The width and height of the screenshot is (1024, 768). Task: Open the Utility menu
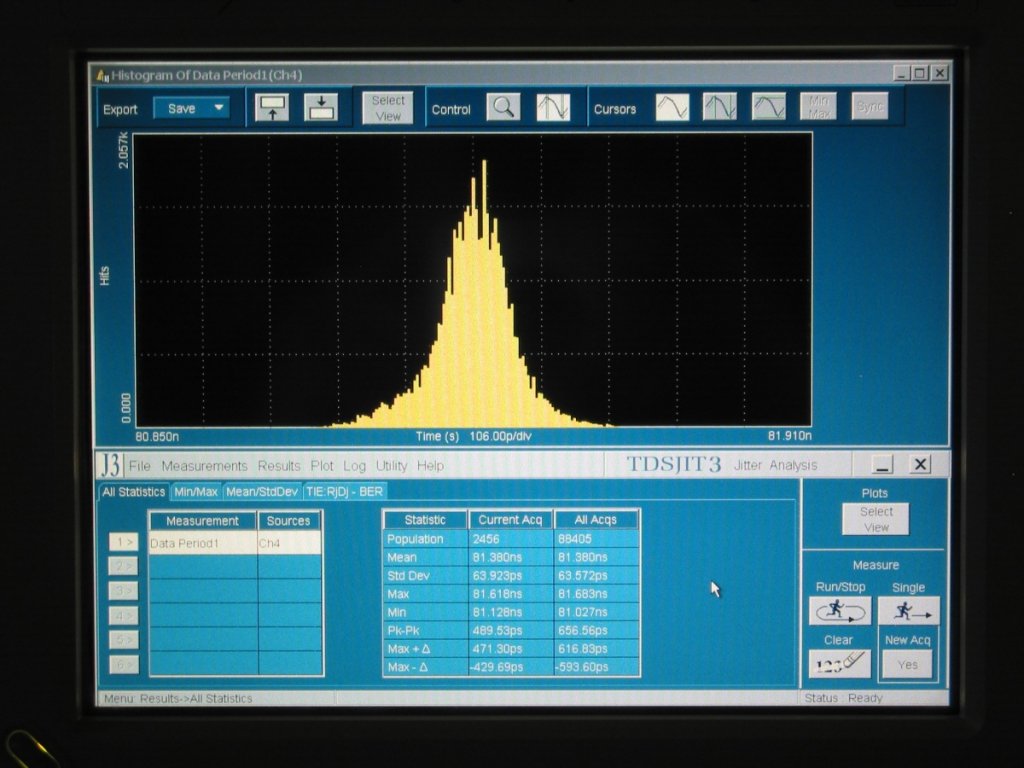pos(391,466)
